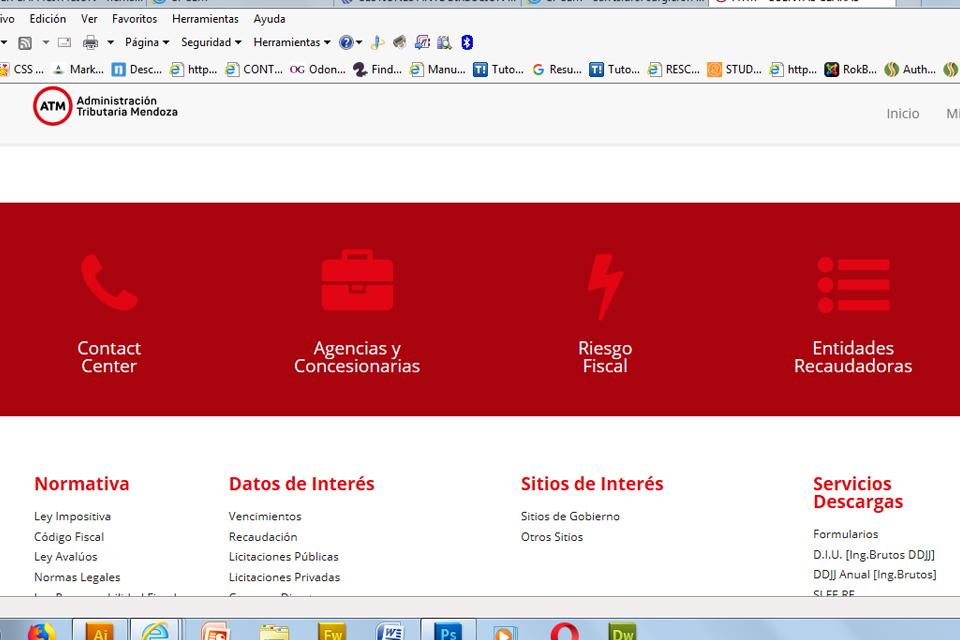The width and height of the screenshot is (960, 640).
Task: Click the Entidades Recaudadoras list icon
Action: coord(853,285)
